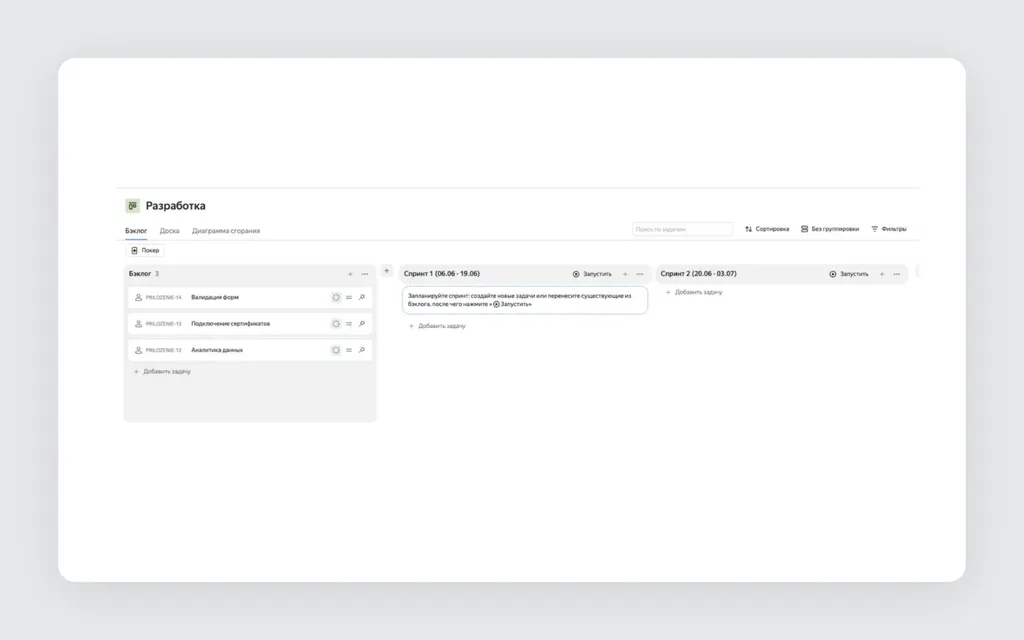Viewport: 1024px width, 640px height.
Task: Click the sprint planning hint box in Спринт 1
Action: click(525, 300)
